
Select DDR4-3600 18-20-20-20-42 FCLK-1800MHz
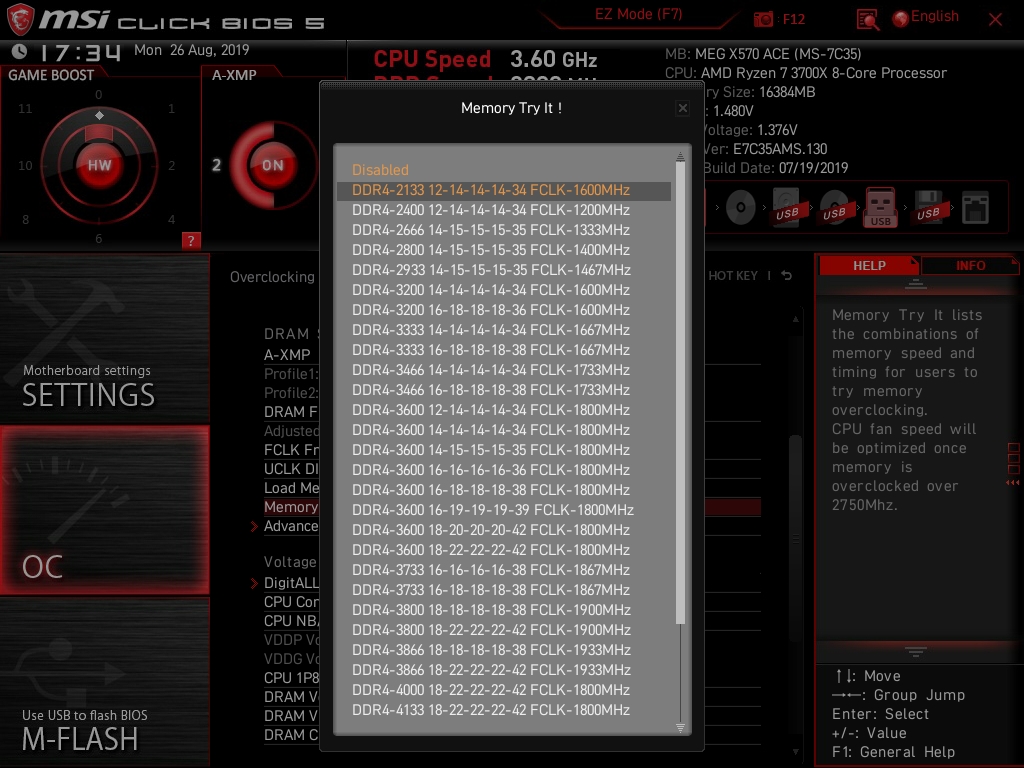[504, 530]
